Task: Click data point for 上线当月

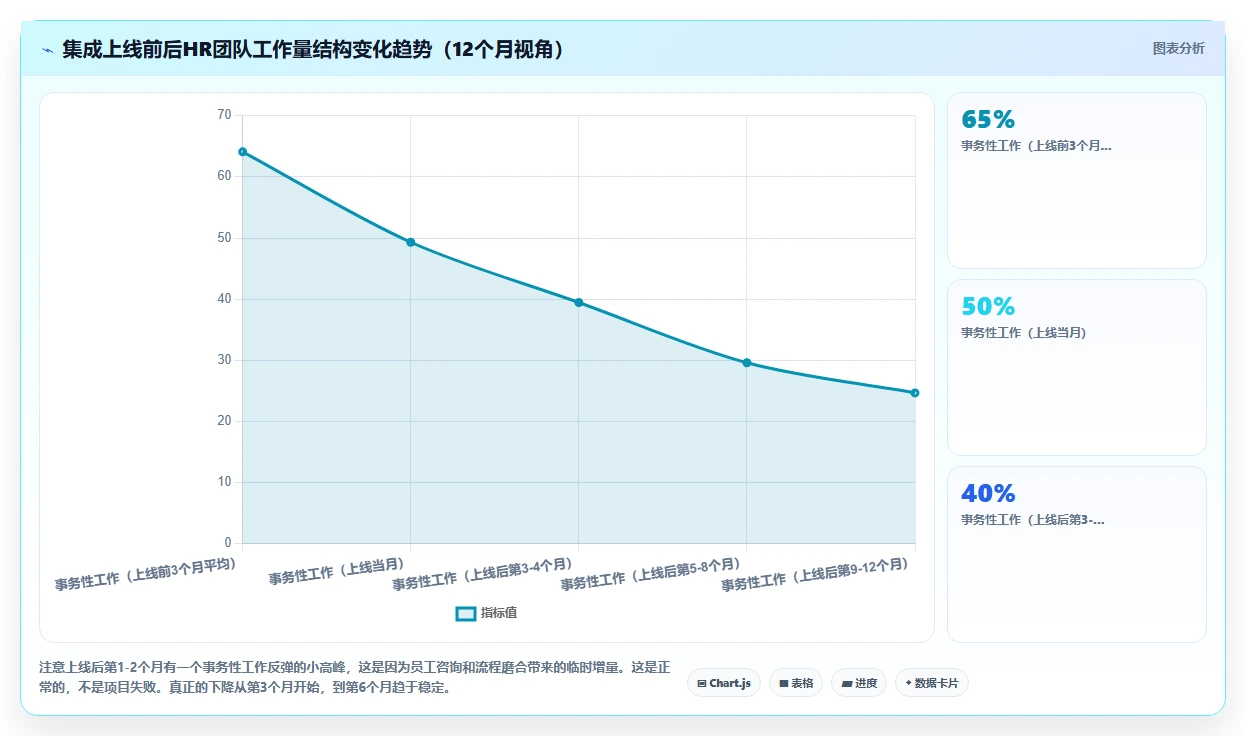Action: point(410,242)
